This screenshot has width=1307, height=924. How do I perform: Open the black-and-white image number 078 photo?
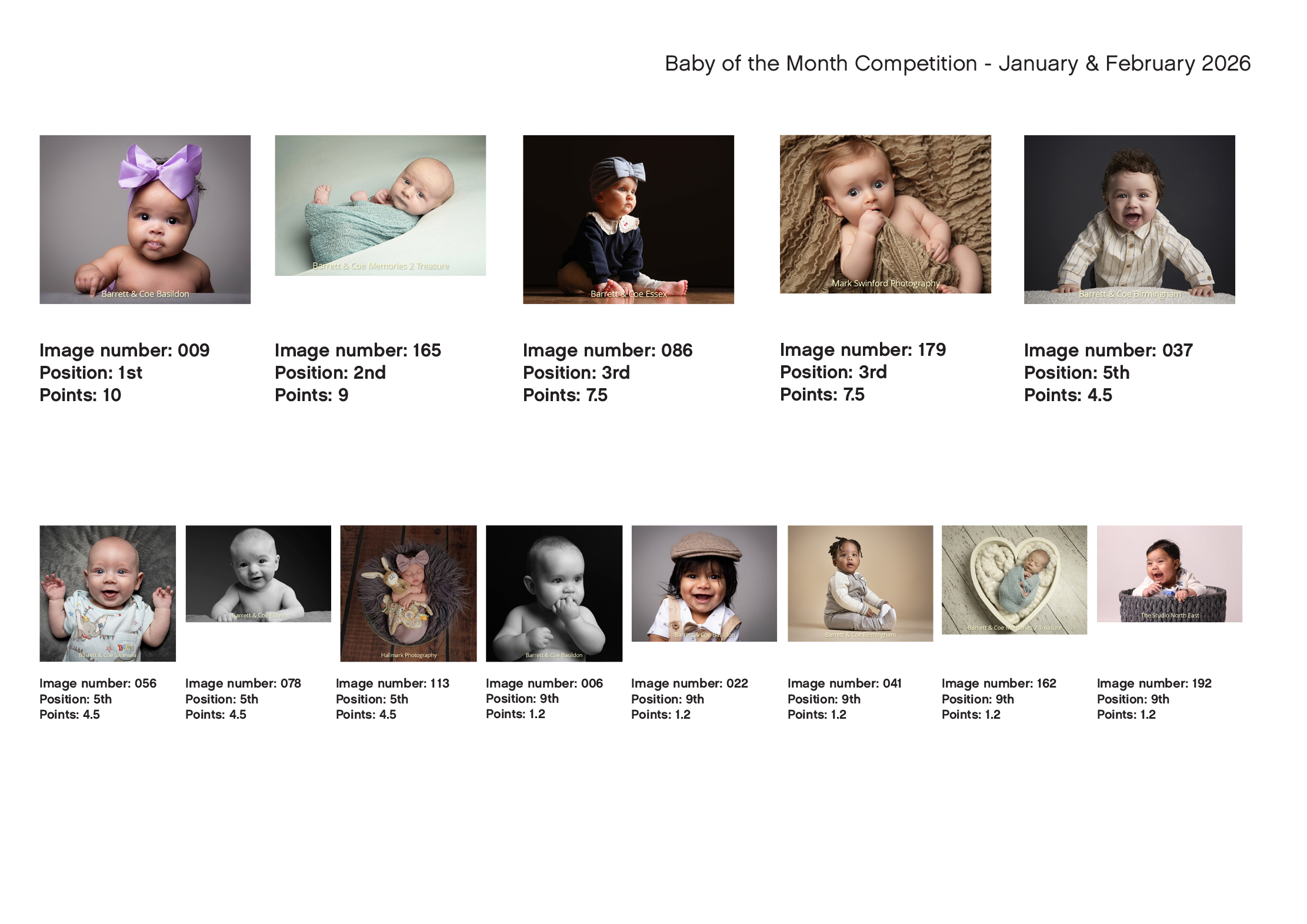pyautogui.click(x=258, y=573)
